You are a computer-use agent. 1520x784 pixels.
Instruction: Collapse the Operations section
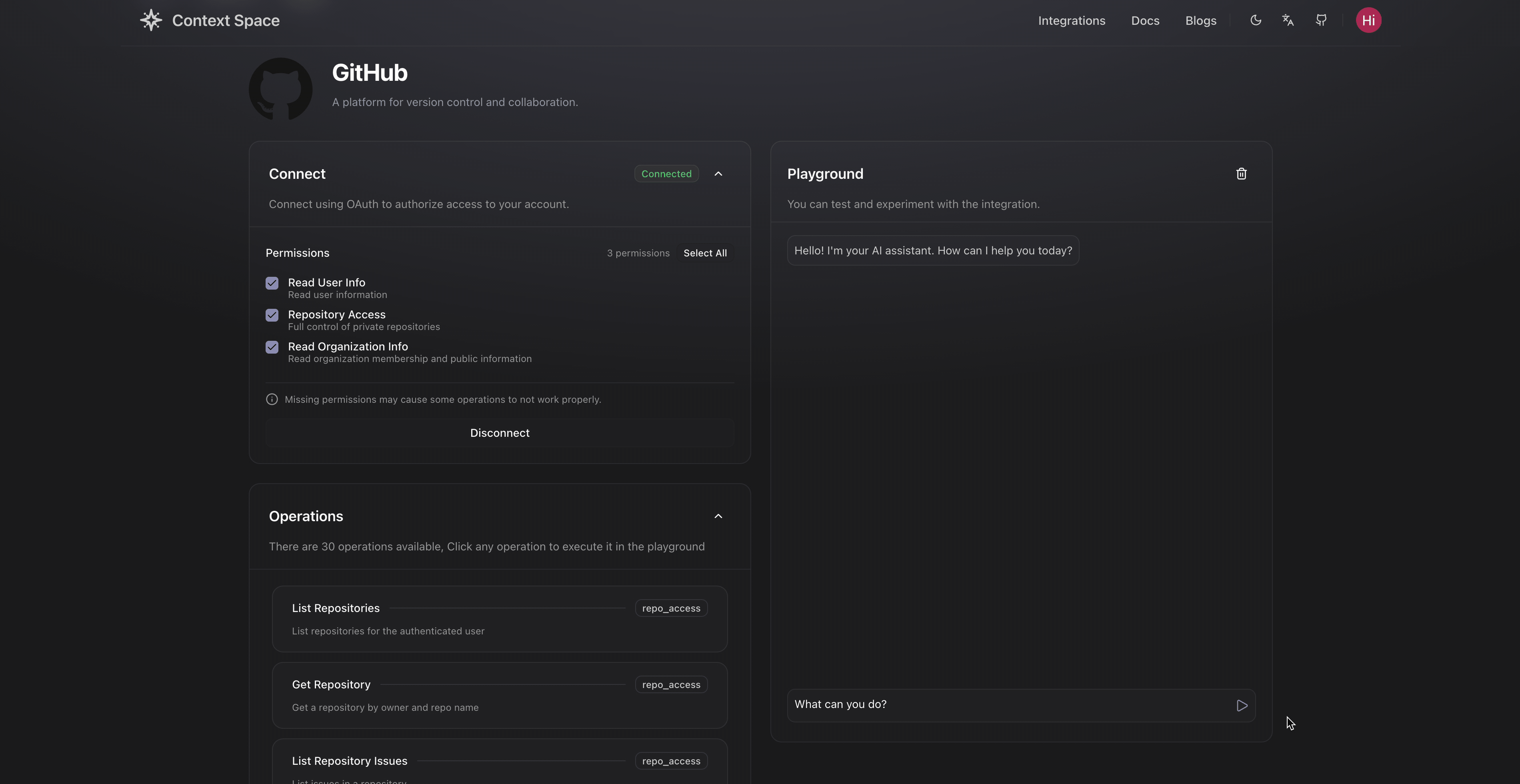[x=718, y=516]
